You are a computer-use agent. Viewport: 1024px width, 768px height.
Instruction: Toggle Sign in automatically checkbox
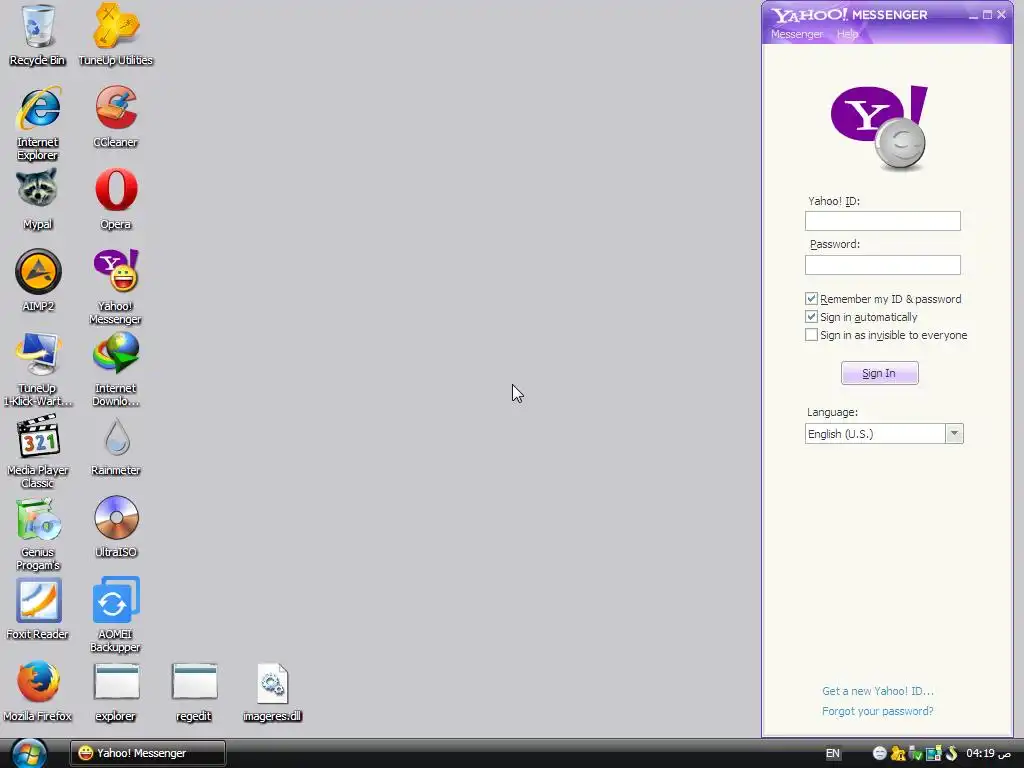(811, 317)
